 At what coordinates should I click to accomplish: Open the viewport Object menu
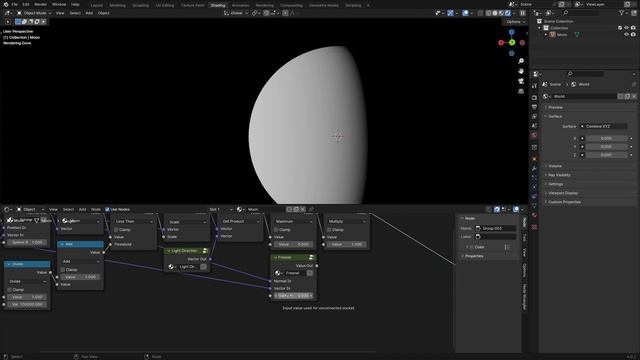(104, 13)
